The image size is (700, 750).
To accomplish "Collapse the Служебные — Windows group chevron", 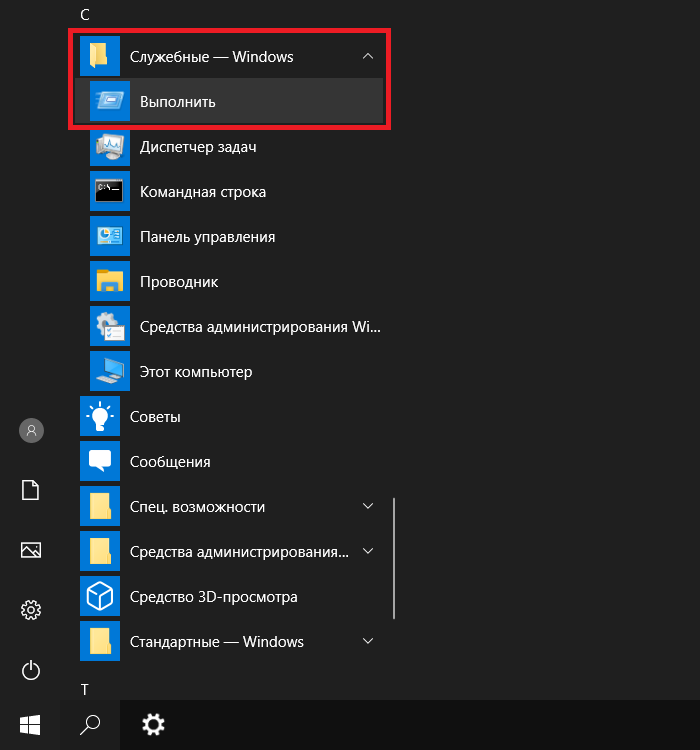I will click(x=367, y=56).
